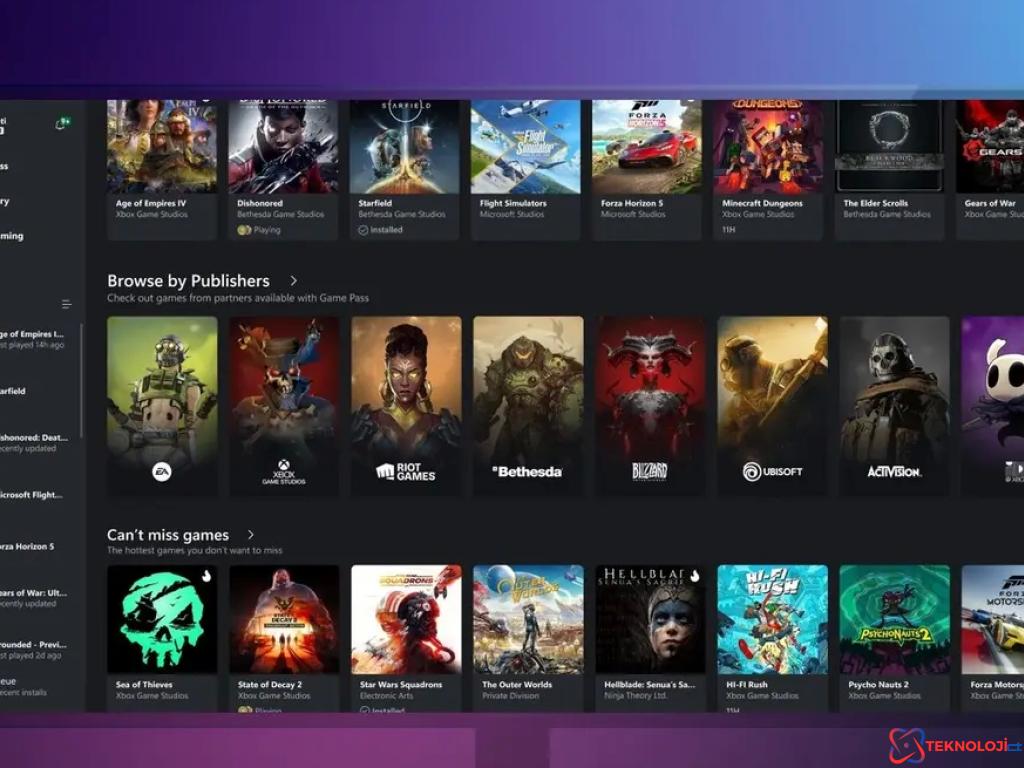
Task: Click the 'Starfield' title under its cover
Action: point(375,203)
